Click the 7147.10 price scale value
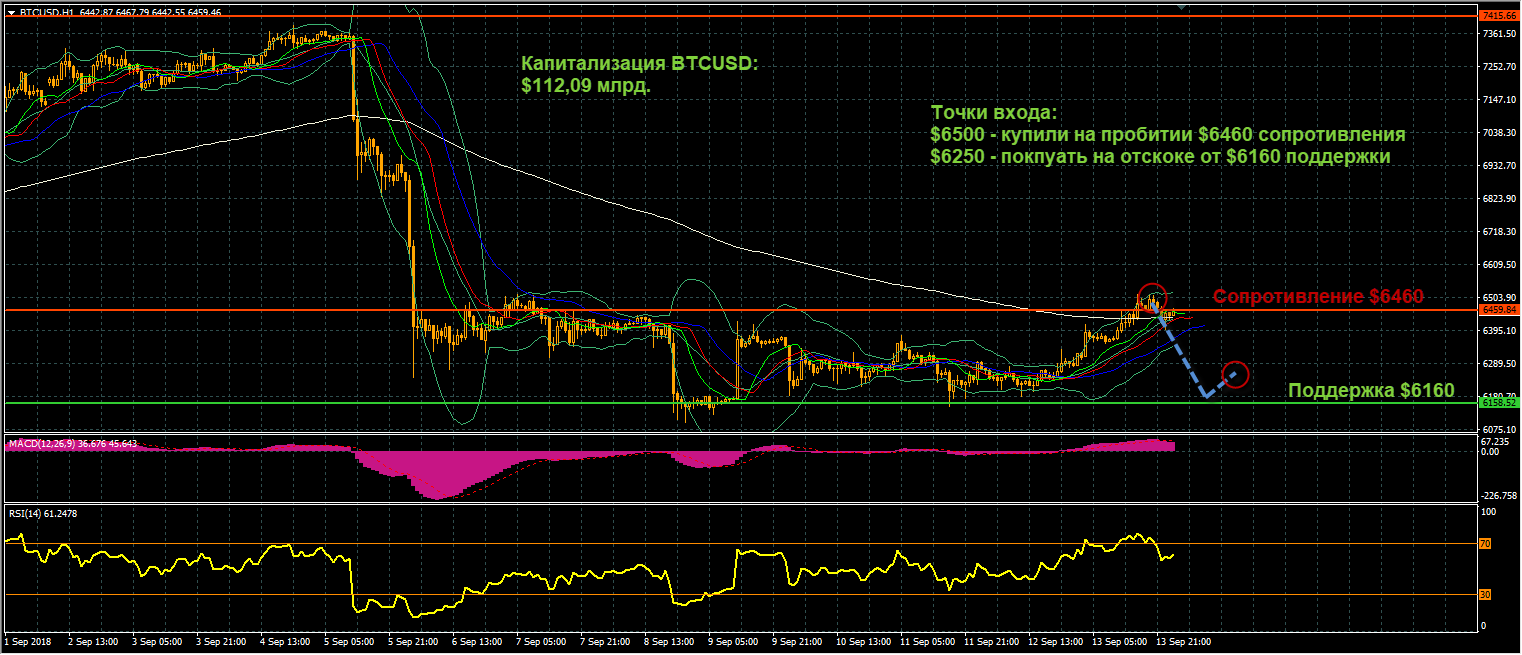 (1497, 99)
